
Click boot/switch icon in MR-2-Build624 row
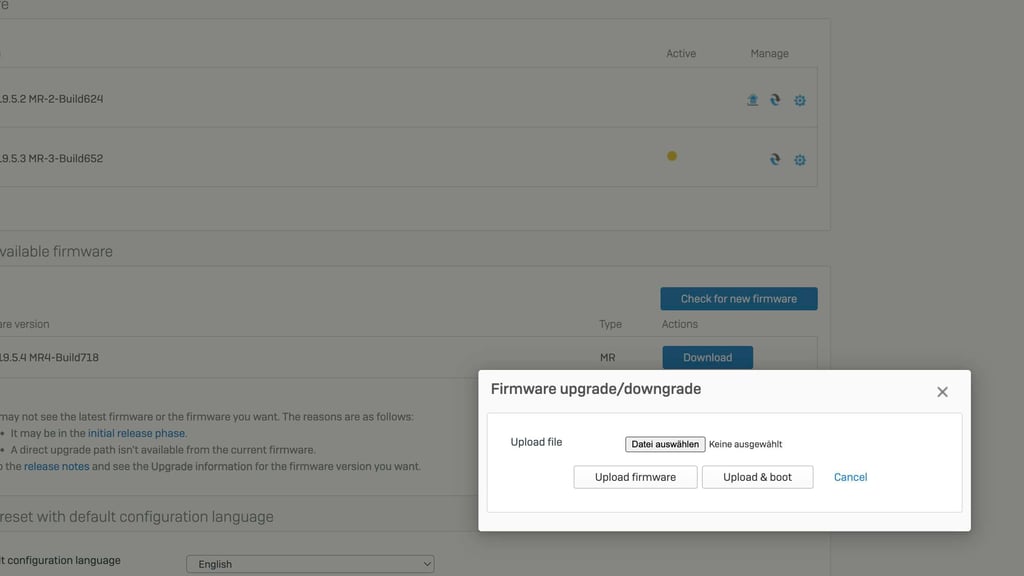point(775,100)
